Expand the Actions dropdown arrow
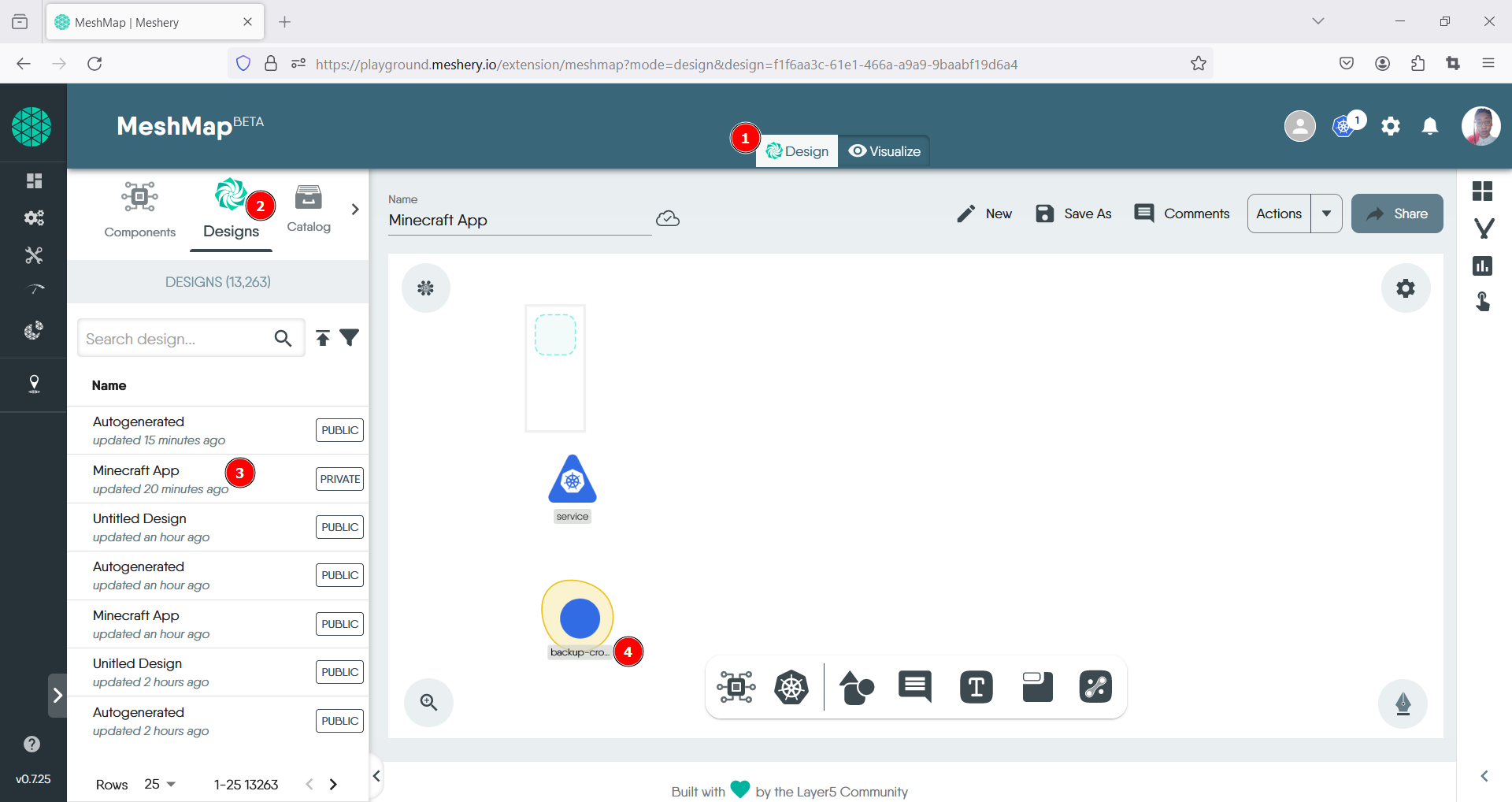Viewport: 1512px width, 802px height. coord(1326,213)
